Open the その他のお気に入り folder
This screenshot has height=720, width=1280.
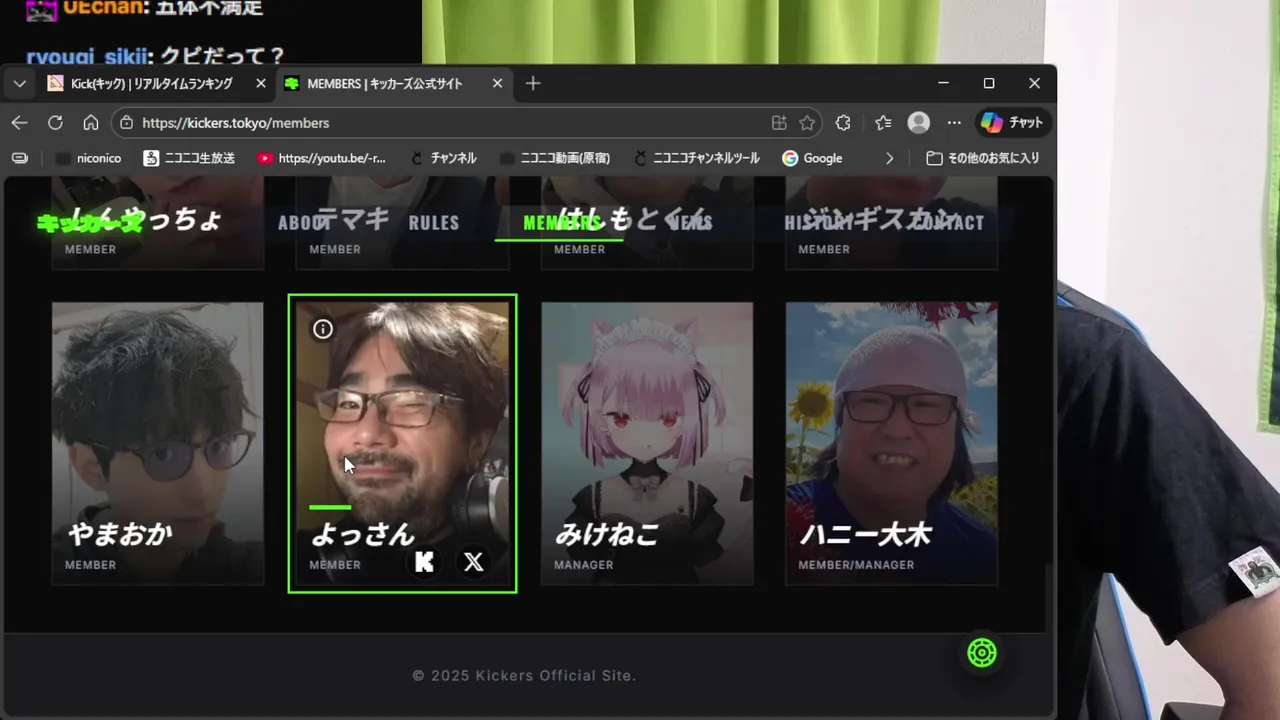[983, 158]
